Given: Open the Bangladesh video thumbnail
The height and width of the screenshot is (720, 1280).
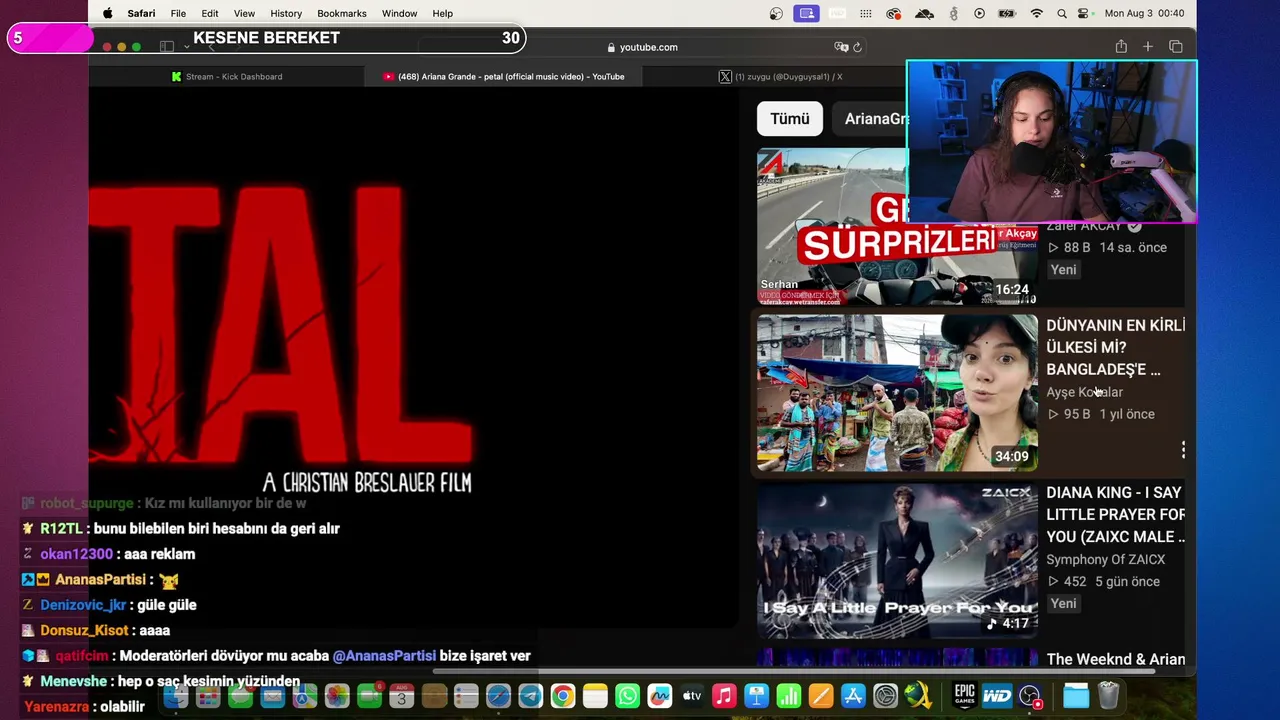Looking at the screenshot, I should (x=897, y=393).
